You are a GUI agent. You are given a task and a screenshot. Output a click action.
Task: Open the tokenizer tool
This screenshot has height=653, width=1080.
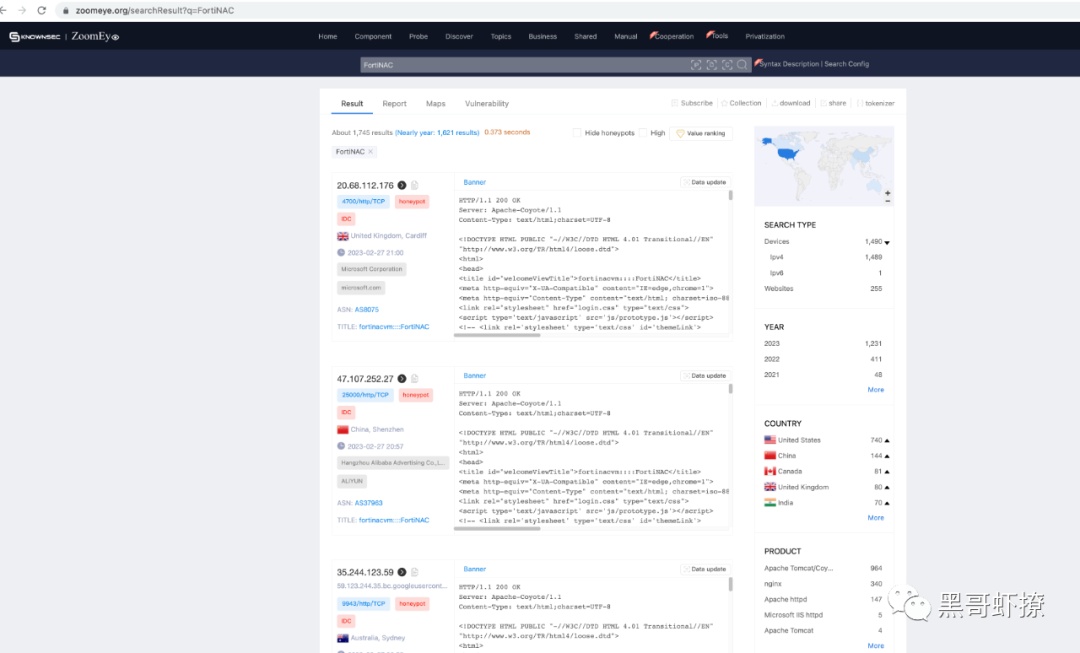click(x=875, y=103)
